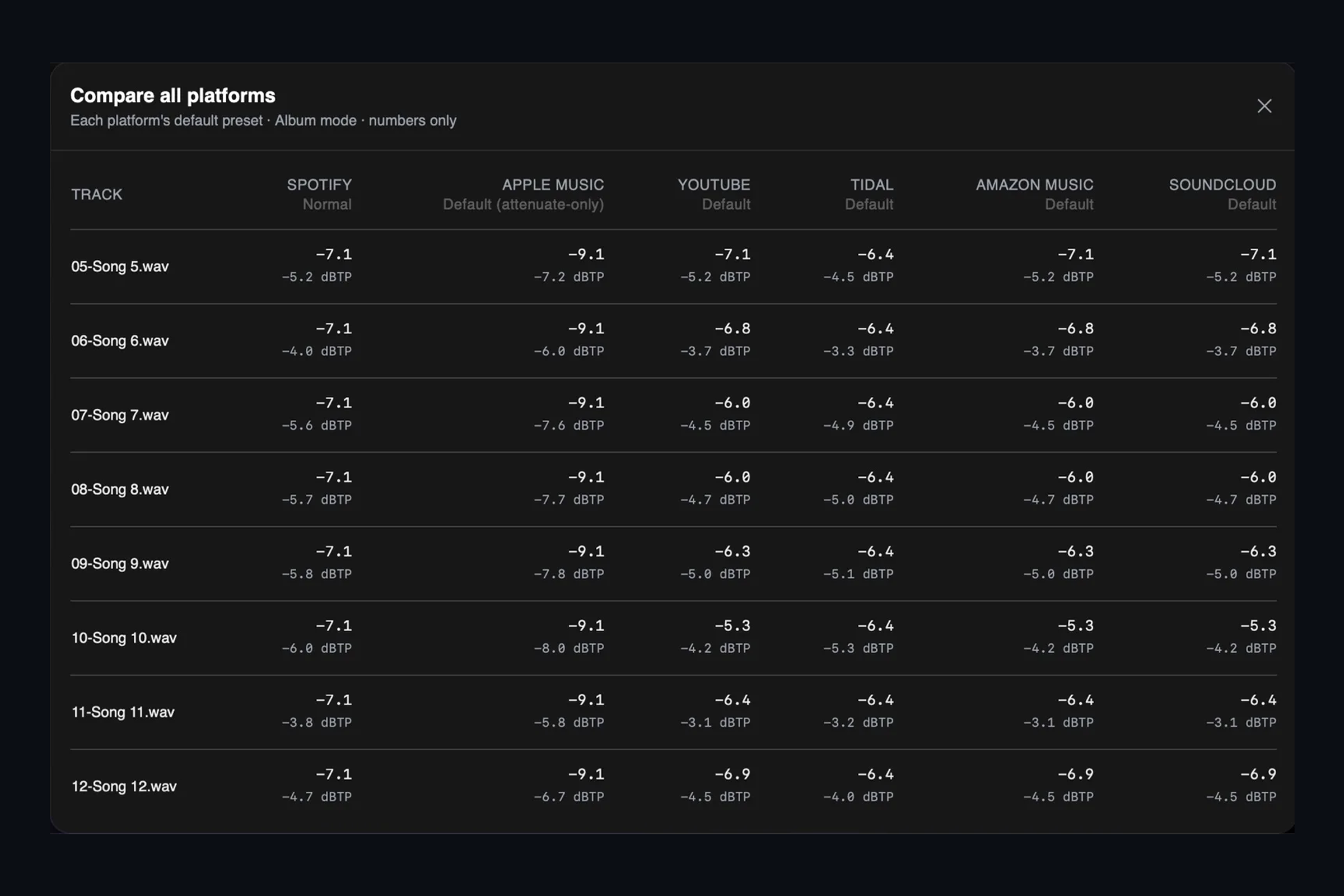Image resolution: width=1344 pixels, height=896 pixels.
Task: Select the 05-Song 5.wav track name
Action: [120, 267]
